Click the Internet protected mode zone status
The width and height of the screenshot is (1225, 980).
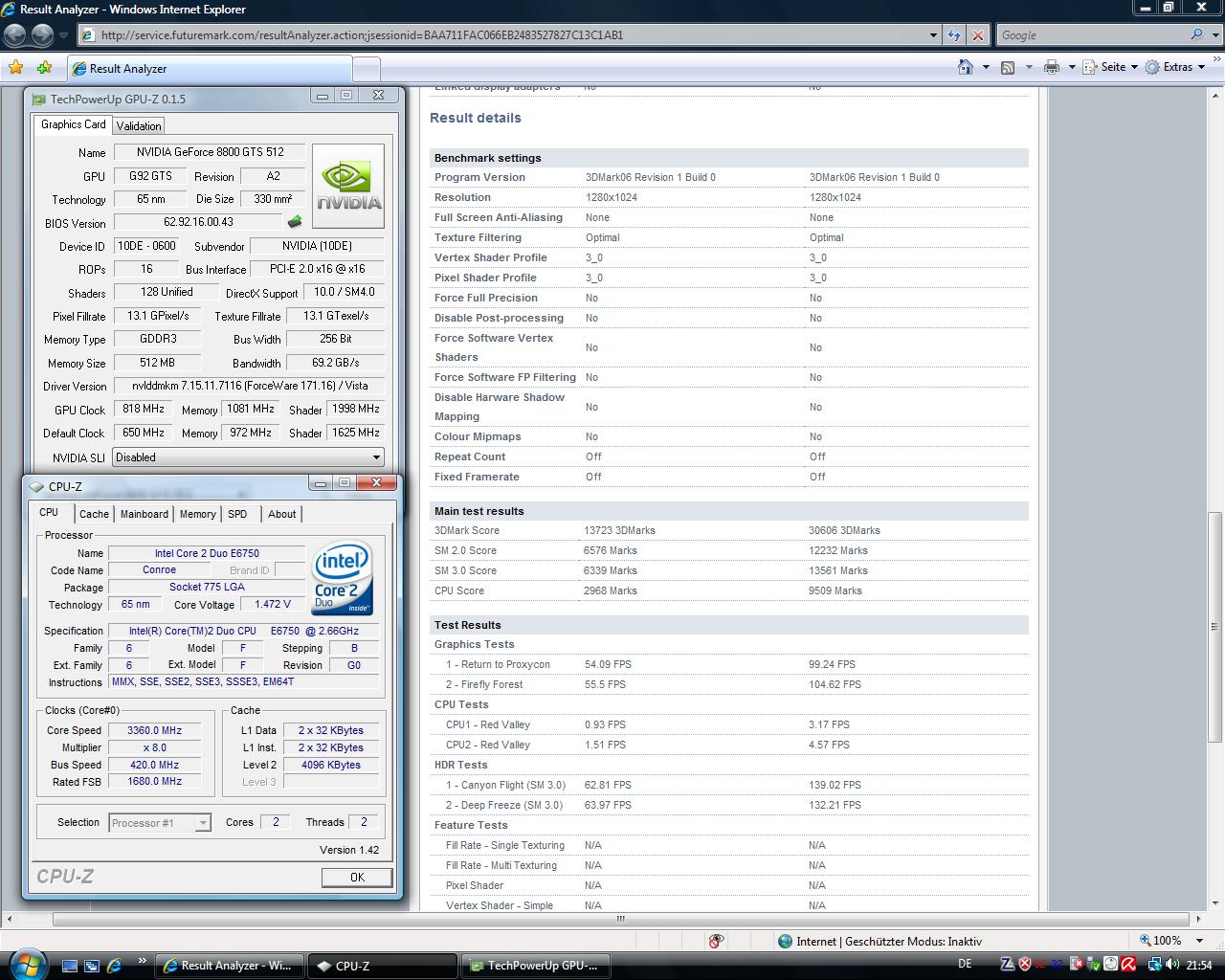[x=880, y=941]
